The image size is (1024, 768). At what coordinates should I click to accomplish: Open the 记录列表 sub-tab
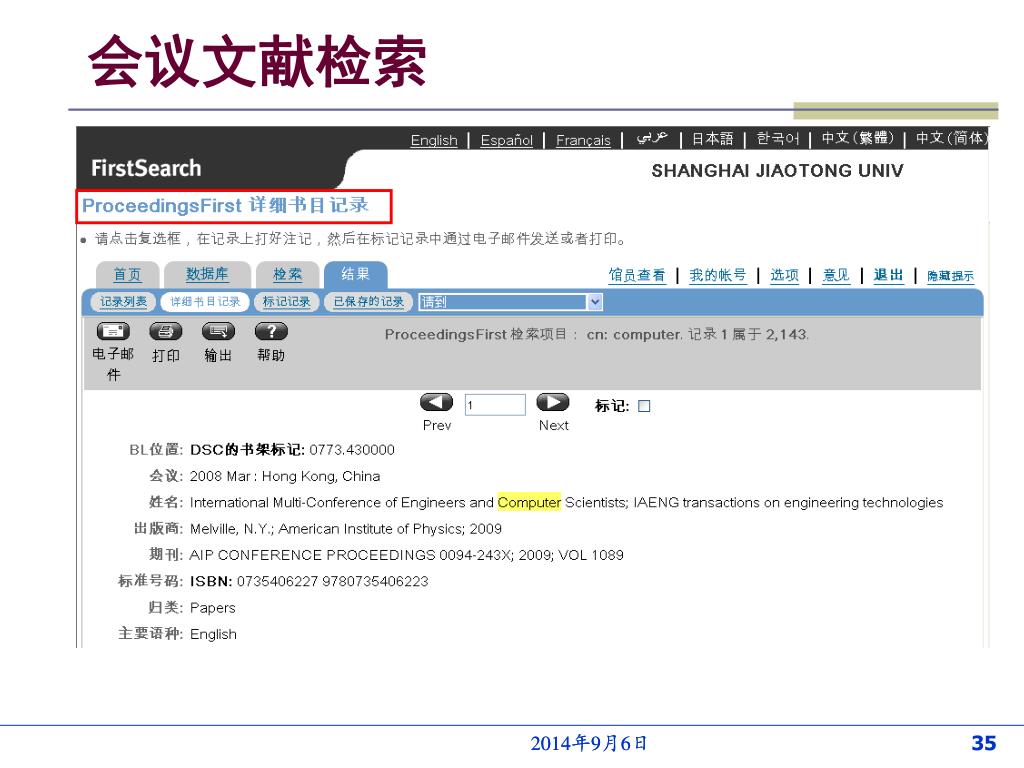pos(123,302)
